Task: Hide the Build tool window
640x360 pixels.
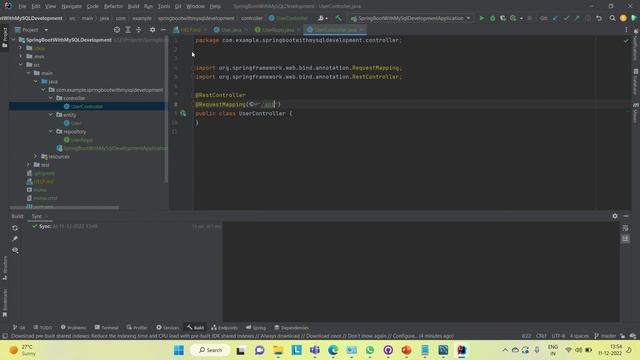Action: tap(626, 216)
